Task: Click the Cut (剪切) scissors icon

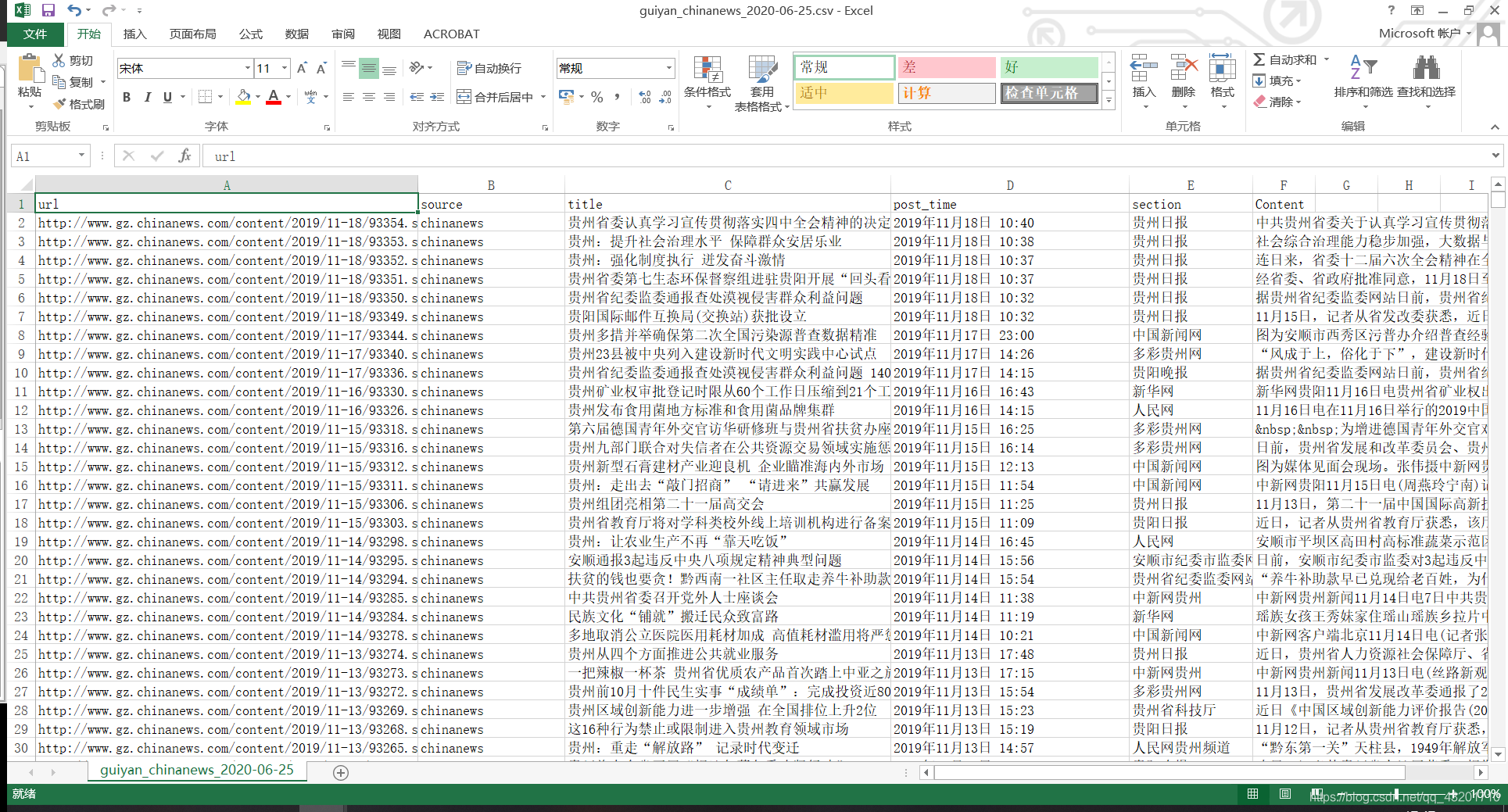Action: point(59,60)
